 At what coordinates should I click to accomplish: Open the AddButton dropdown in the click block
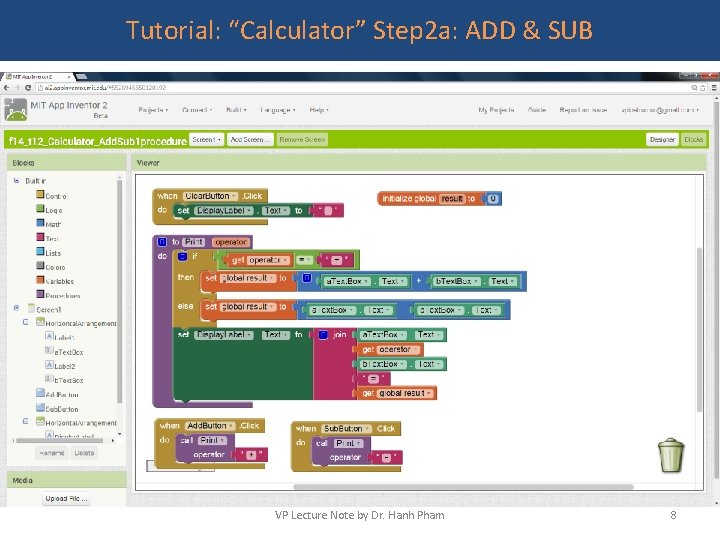231,426
